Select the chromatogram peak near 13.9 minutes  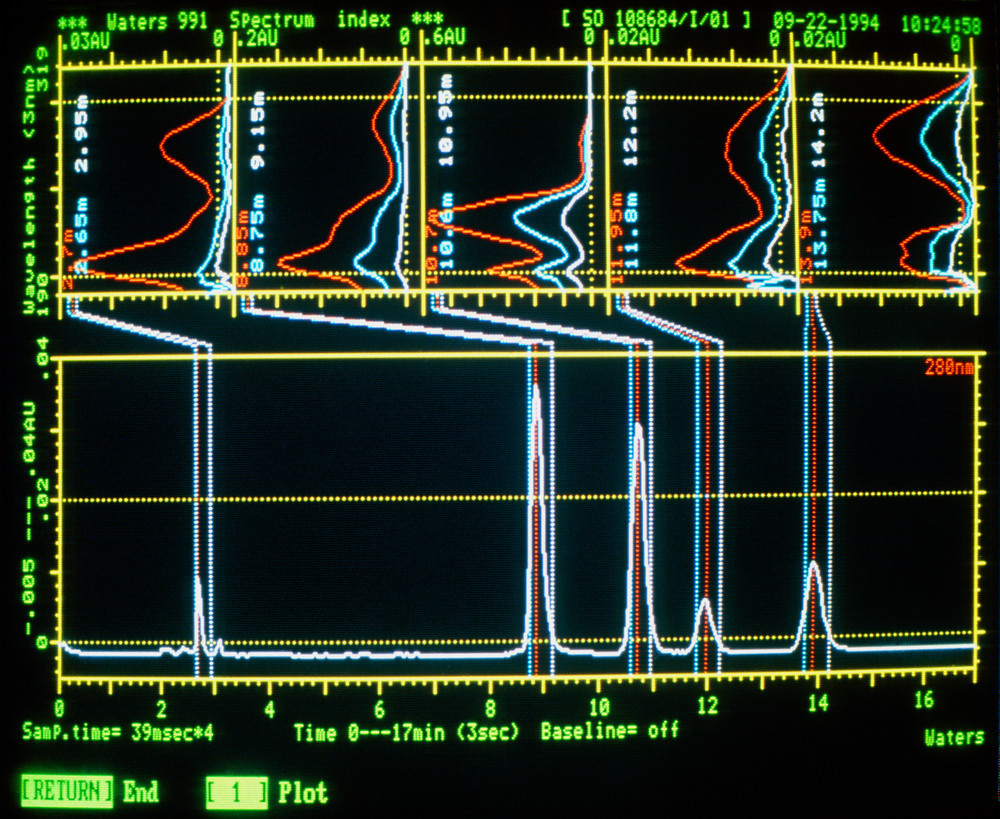814,605
